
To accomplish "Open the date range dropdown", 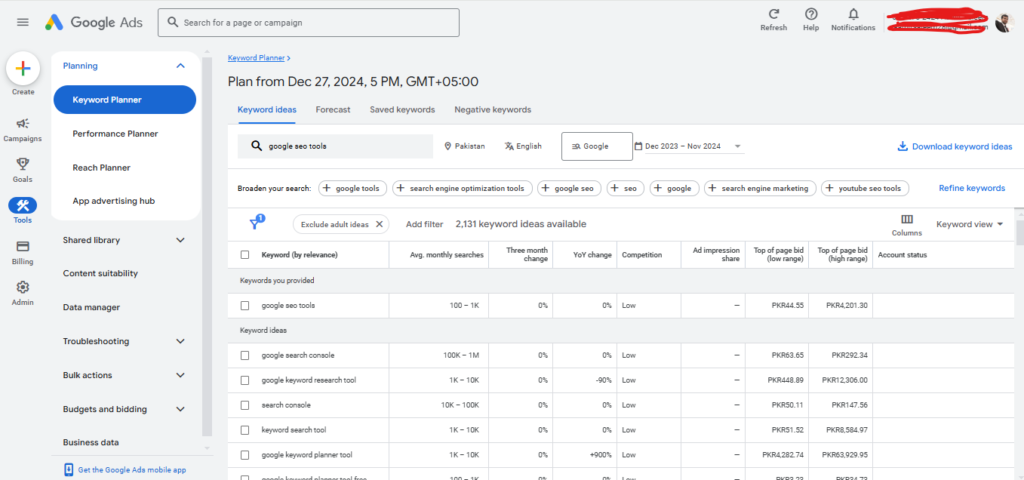I will coord(689,146).
